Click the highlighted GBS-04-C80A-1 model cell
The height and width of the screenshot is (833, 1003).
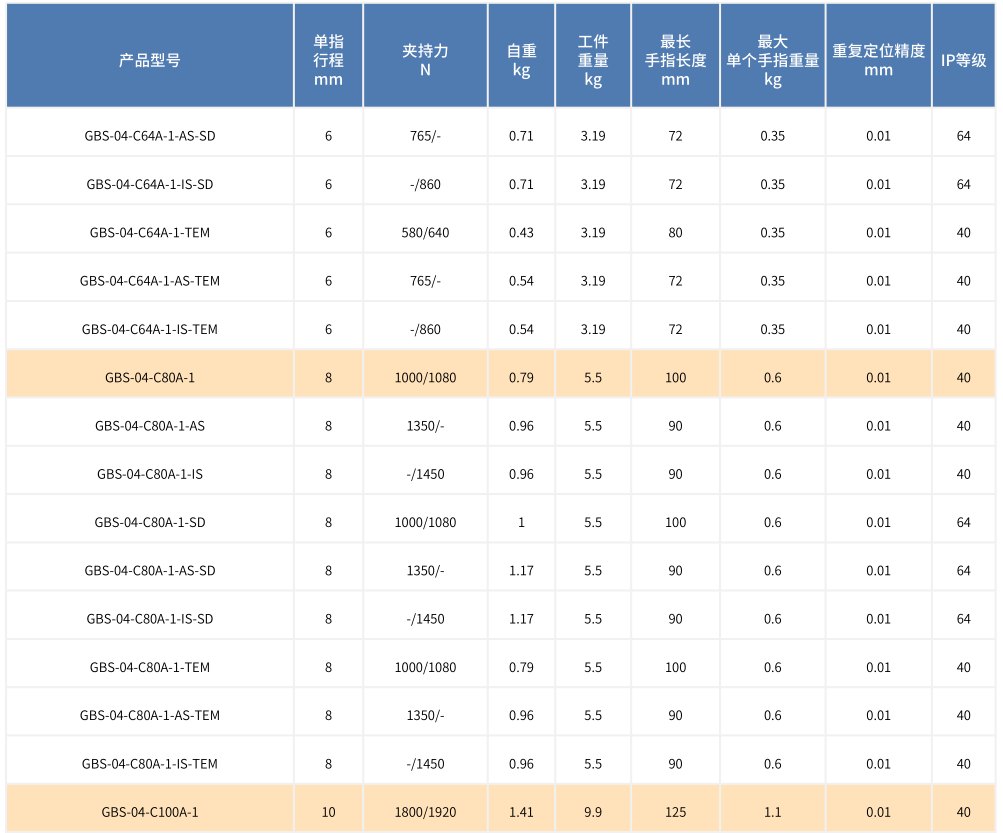[x=150, y=378]
